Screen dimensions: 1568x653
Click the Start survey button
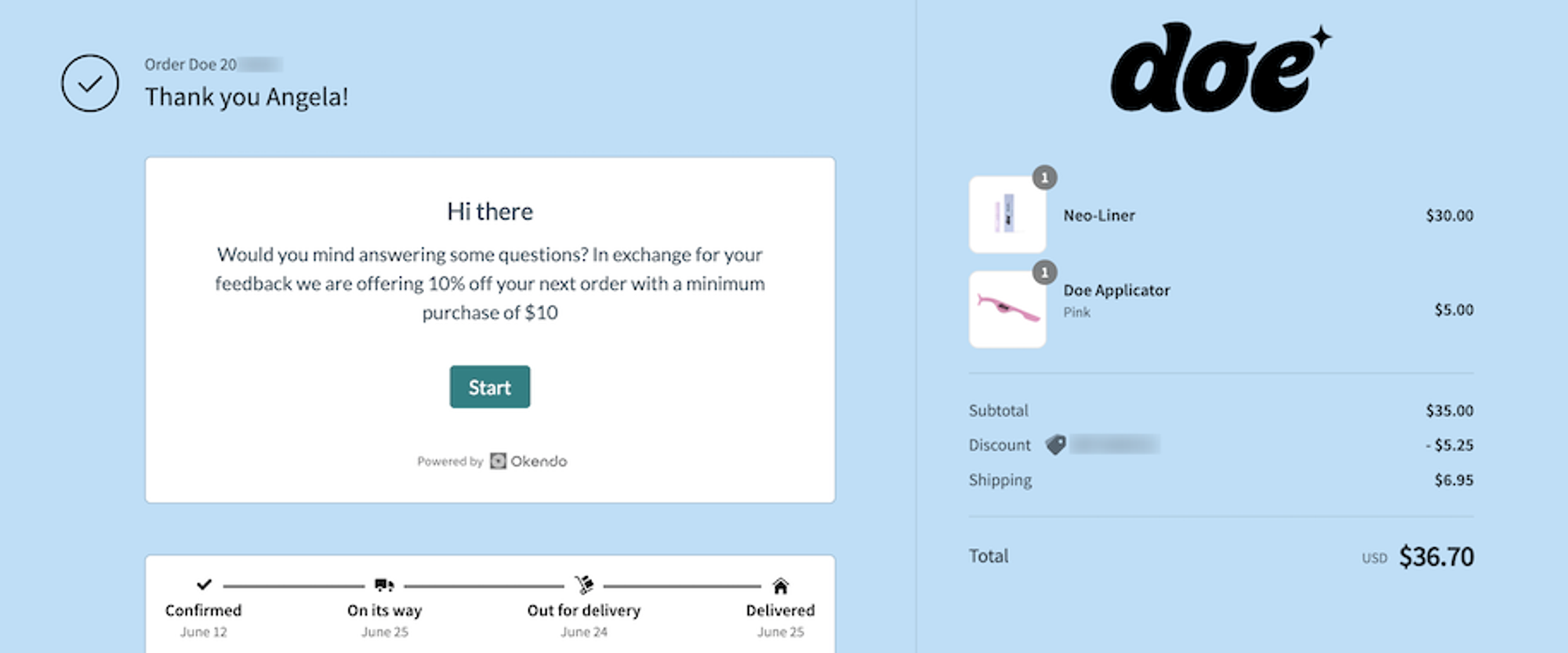click(489, 386)
